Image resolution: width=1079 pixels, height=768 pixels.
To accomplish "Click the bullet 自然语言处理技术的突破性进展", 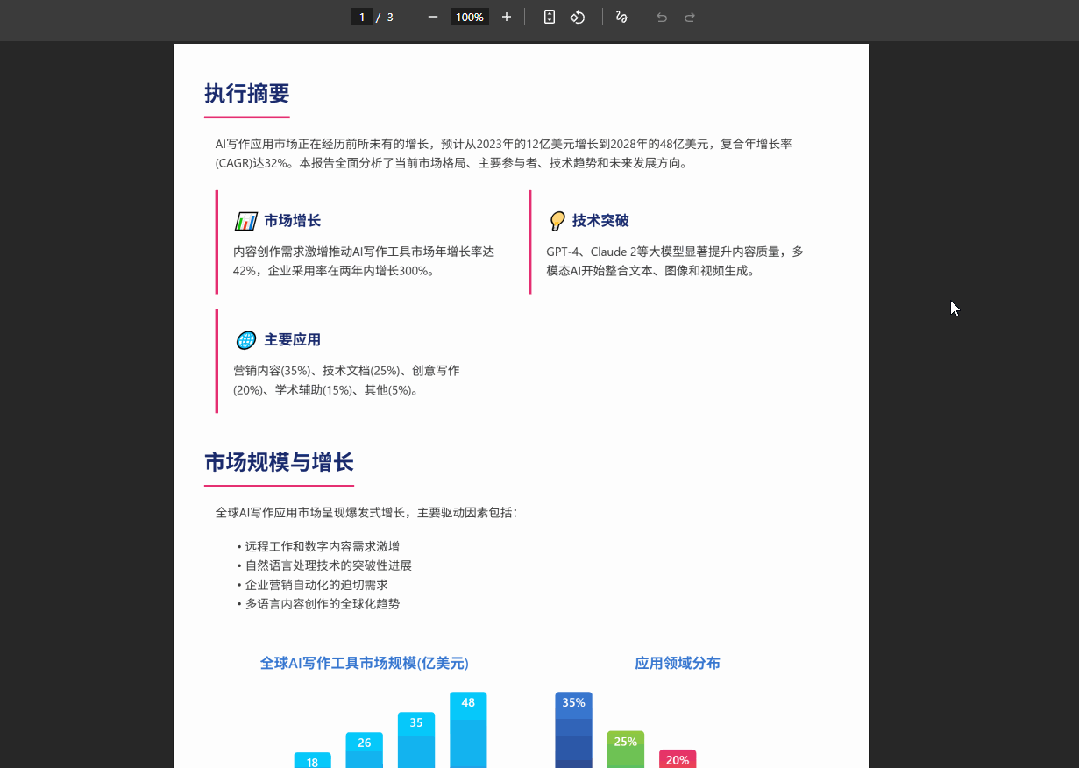I will pos(328,566).
